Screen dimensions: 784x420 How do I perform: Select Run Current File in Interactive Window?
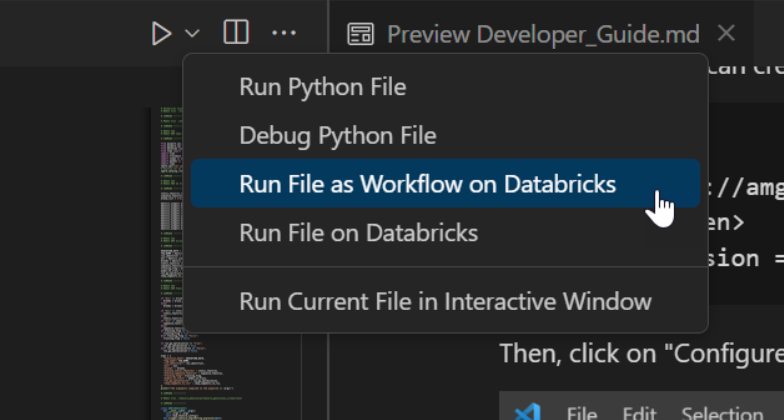click(445, 301)
